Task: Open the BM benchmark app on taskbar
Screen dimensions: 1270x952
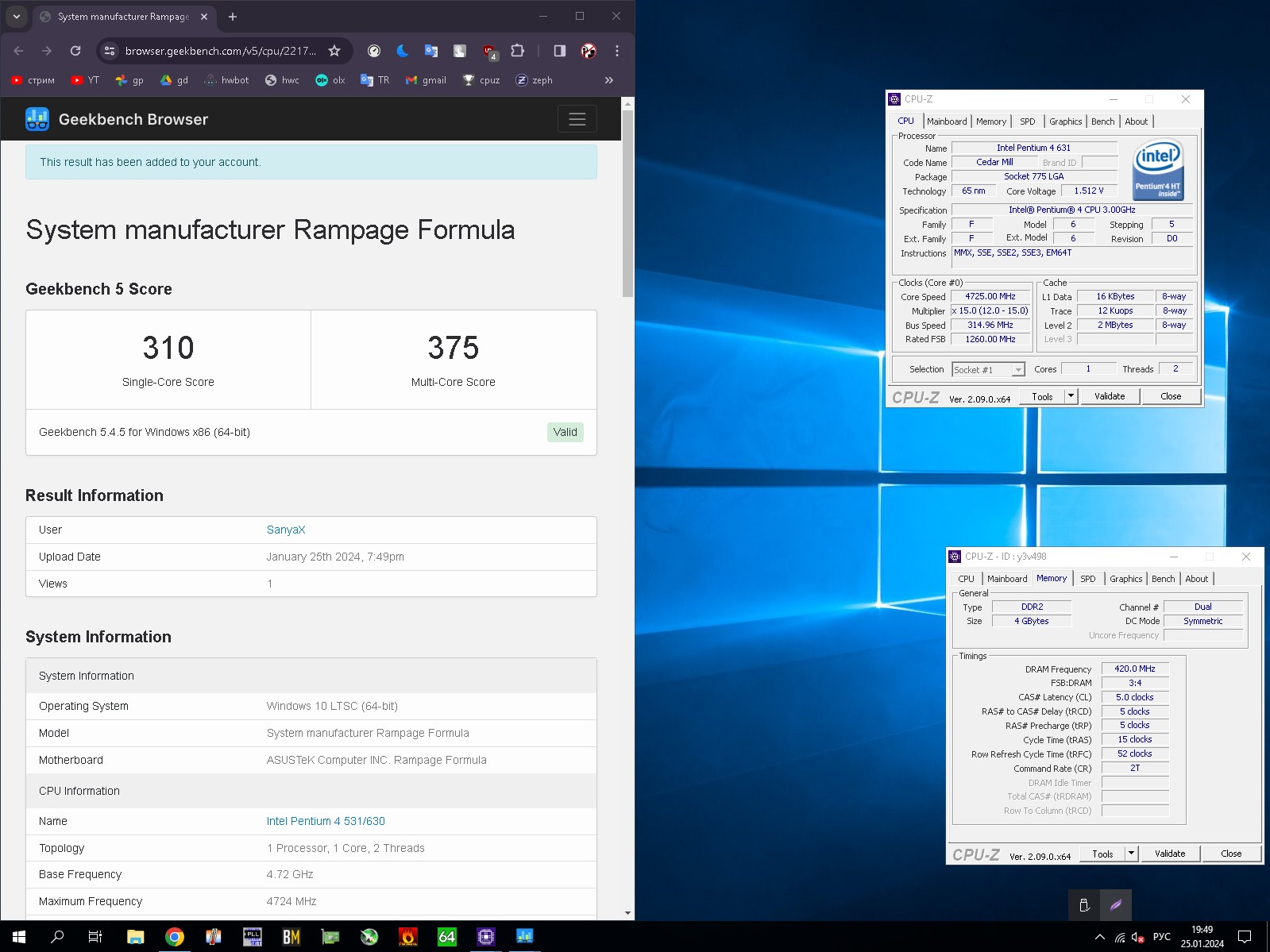Action: pyautogui.click(x=291, y=937)
